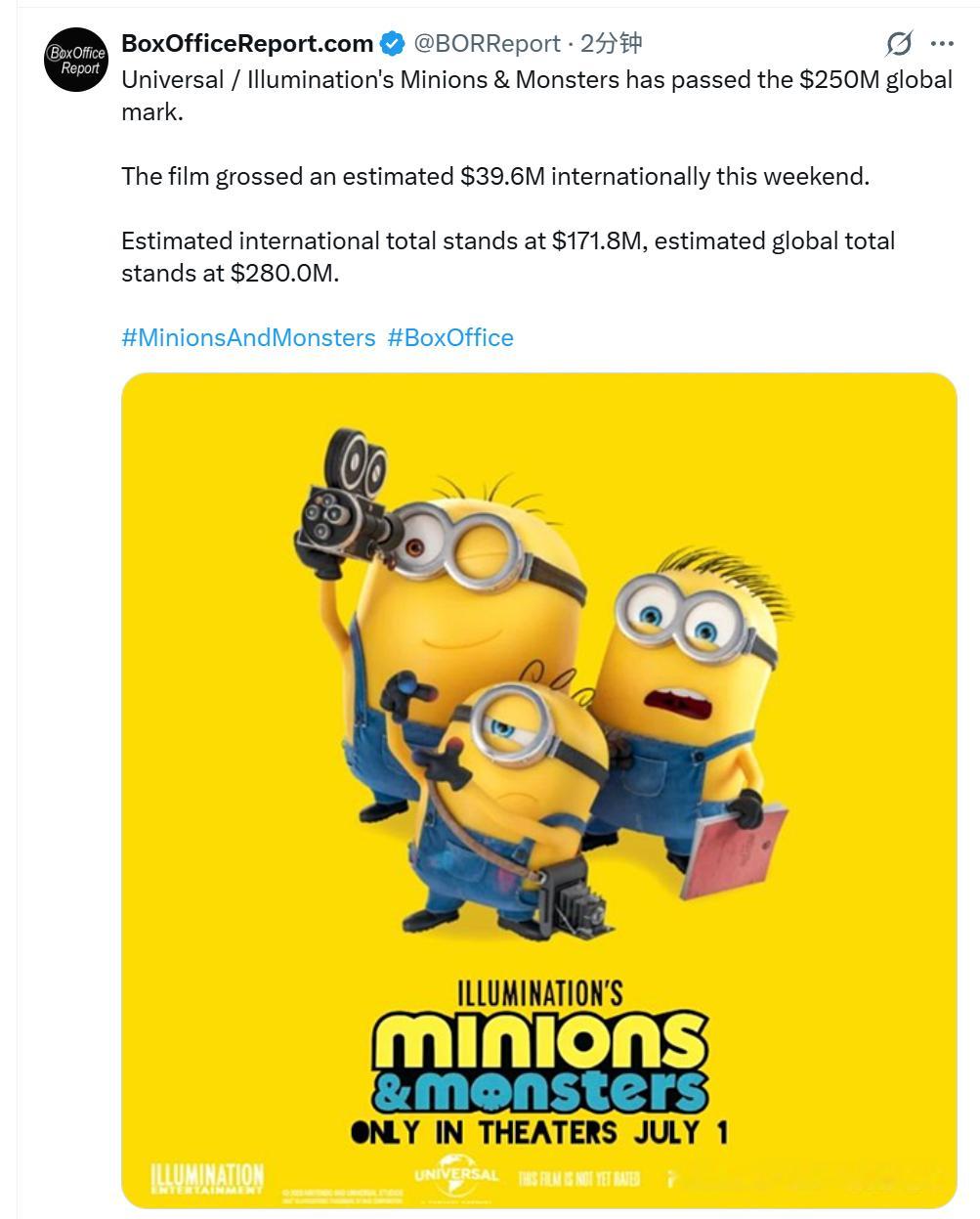Click the Universal globe logo on poster
The height and width of the screenshot is (1219, 980).
(x=456, y=1173)
